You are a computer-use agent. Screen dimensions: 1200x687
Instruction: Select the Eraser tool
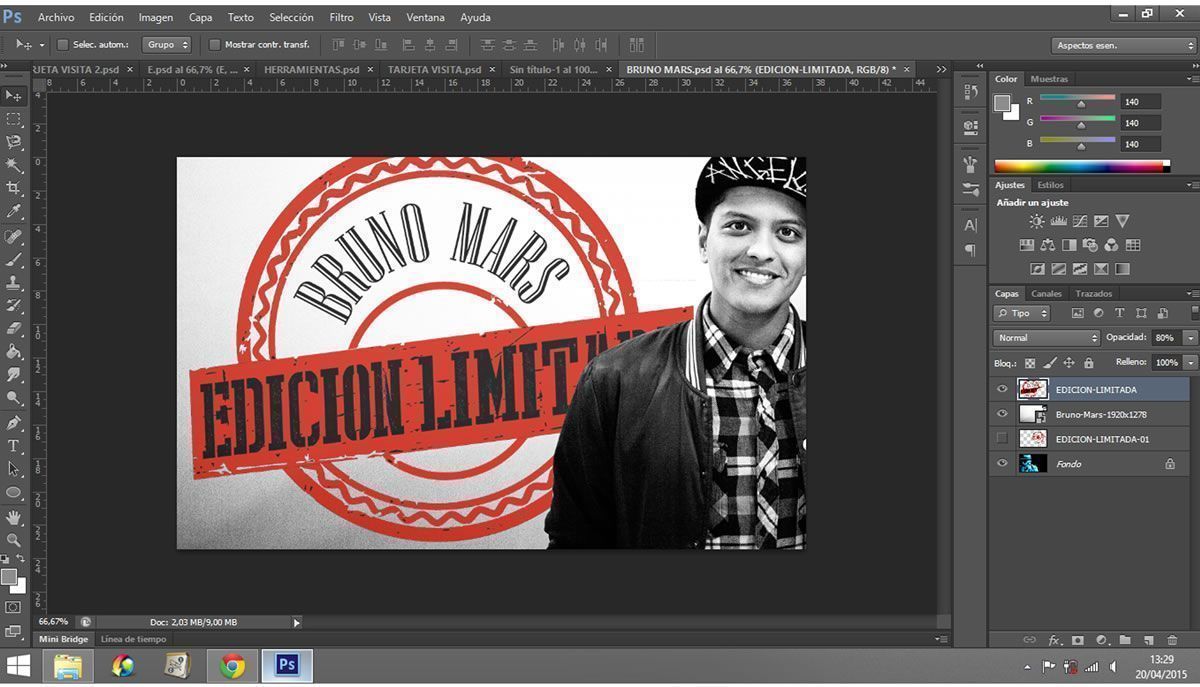pyautogui.click(x=14, y=329)
